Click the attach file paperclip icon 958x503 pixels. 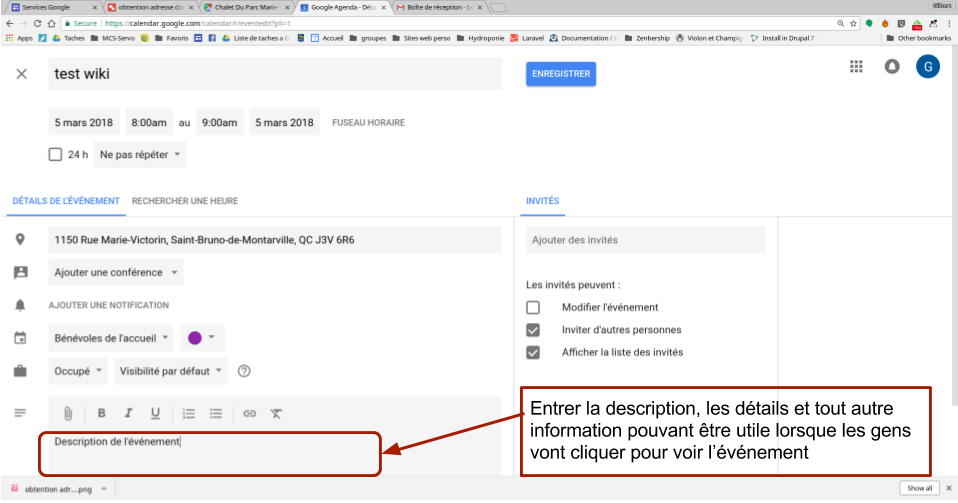[68, 413]
